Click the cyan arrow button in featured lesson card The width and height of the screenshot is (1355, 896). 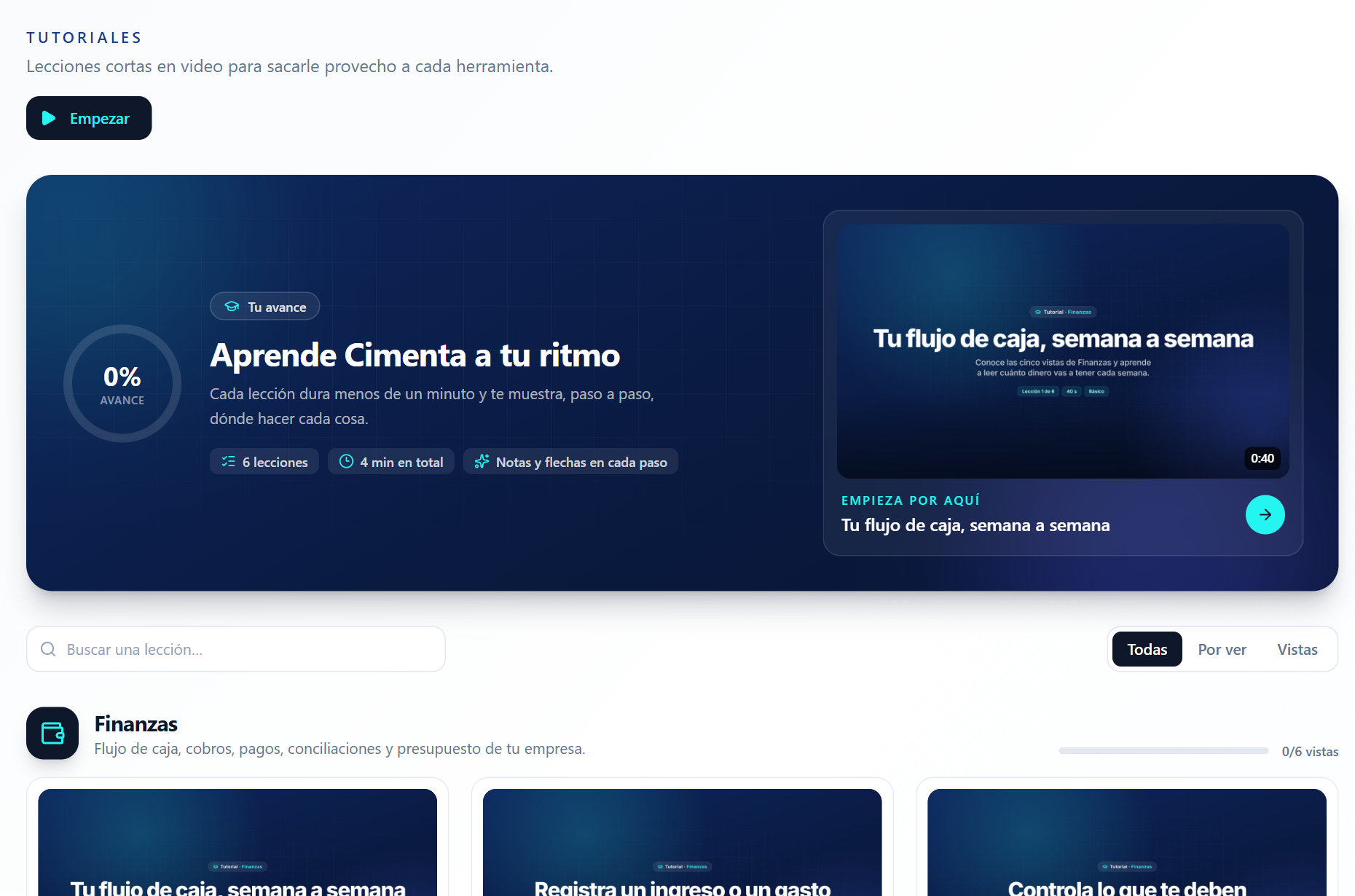(x=1265, y=514)
